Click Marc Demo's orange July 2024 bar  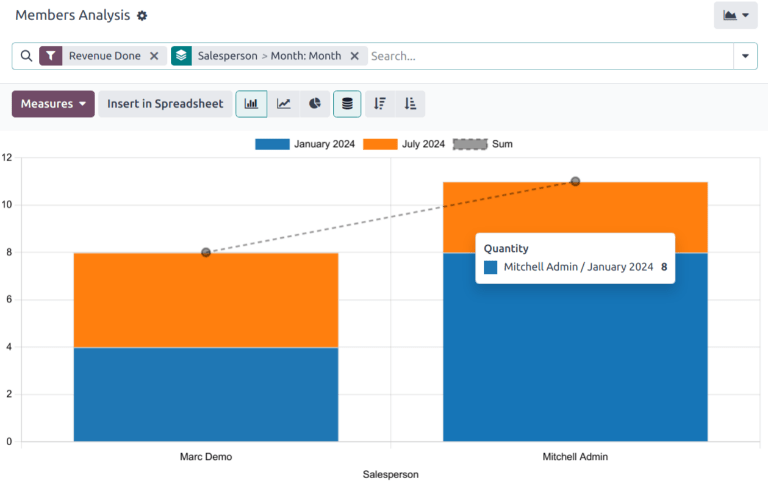[205, 300]
